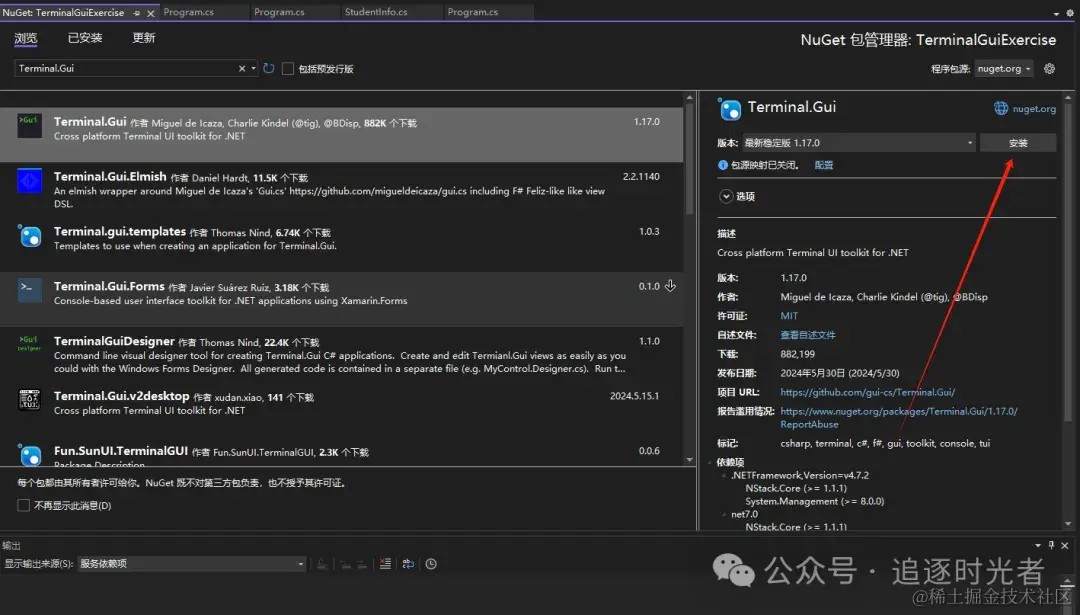Image resolution: width=1080 pixels, height=615 pixels.
Task: Open the second Program.cs document tab
Action: pyautogui.click(x=295, y=12)
